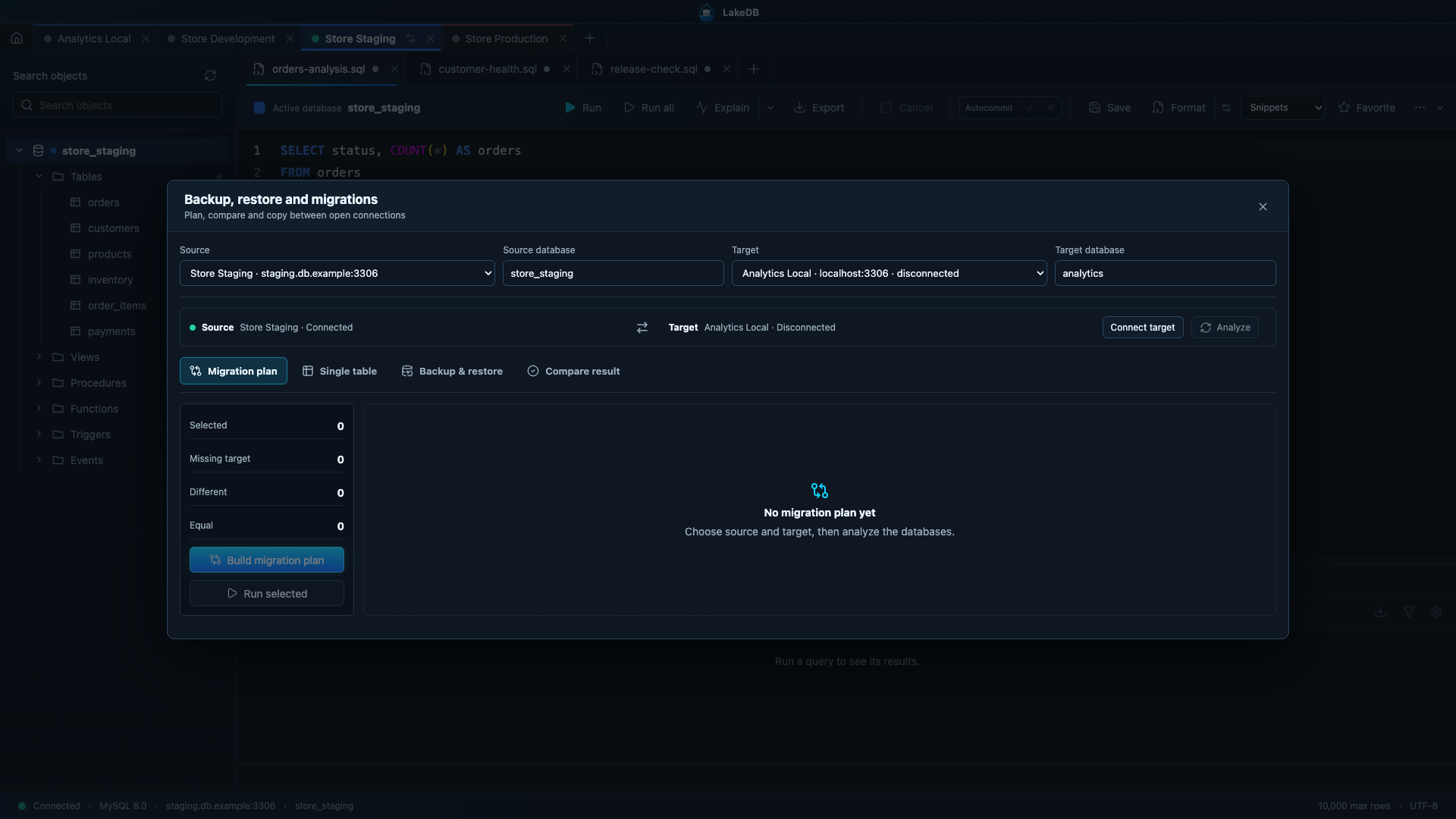Expand the chevron at the toolbar's far right
1456x819 pixels.
pyautogui.click(x=1440, y=108)
